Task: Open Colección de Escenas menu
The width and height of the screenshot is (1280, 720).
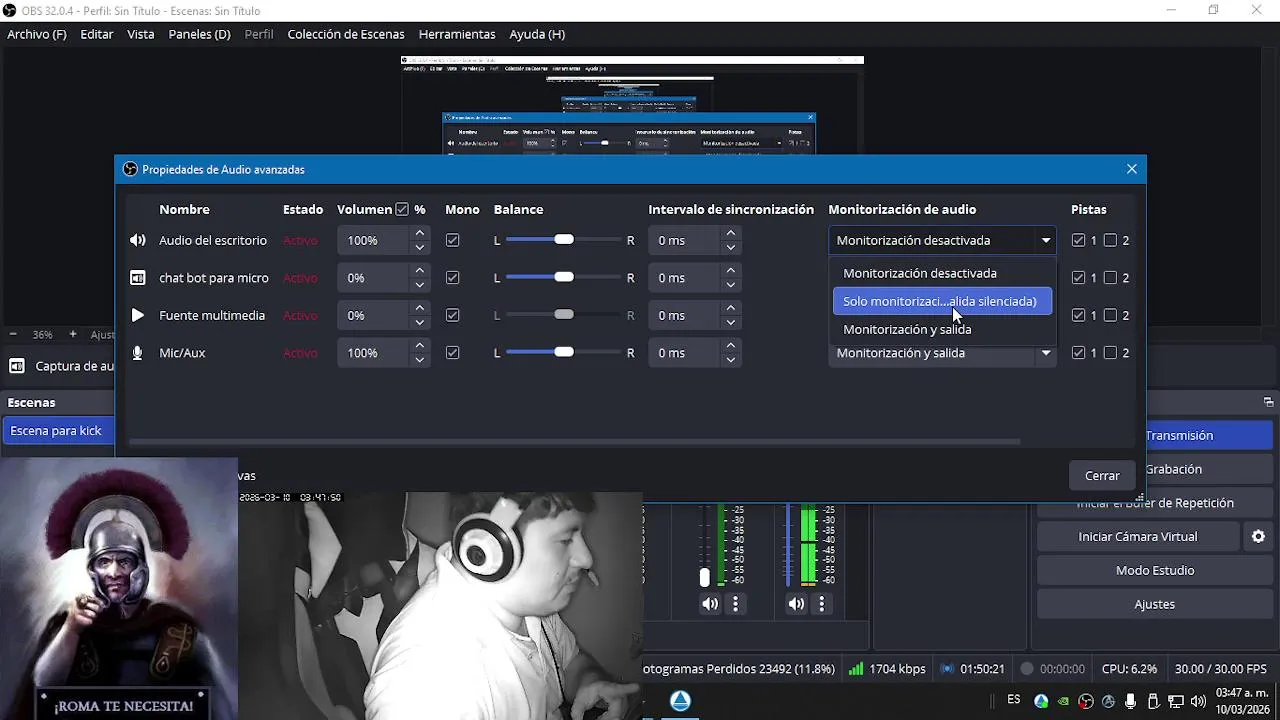Action: pyautogui.click(x=346, y=34)
